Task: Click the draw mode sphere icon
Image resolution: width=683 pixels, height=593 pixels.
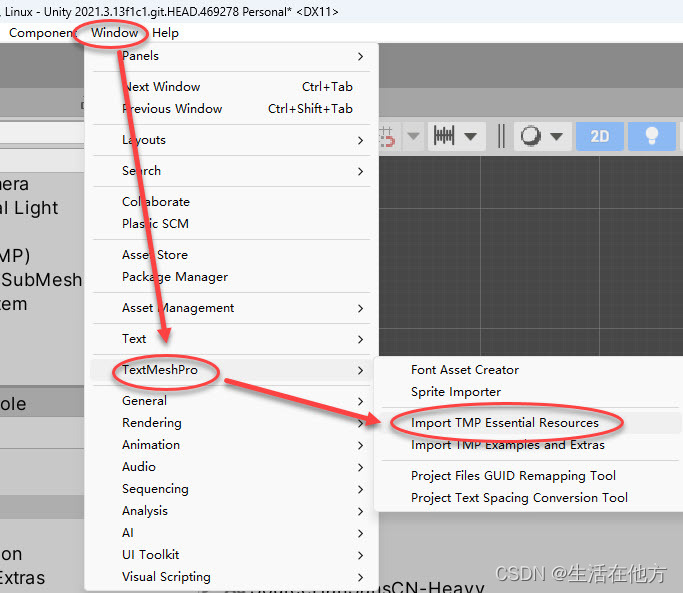Action: click(x=531, y=136)
